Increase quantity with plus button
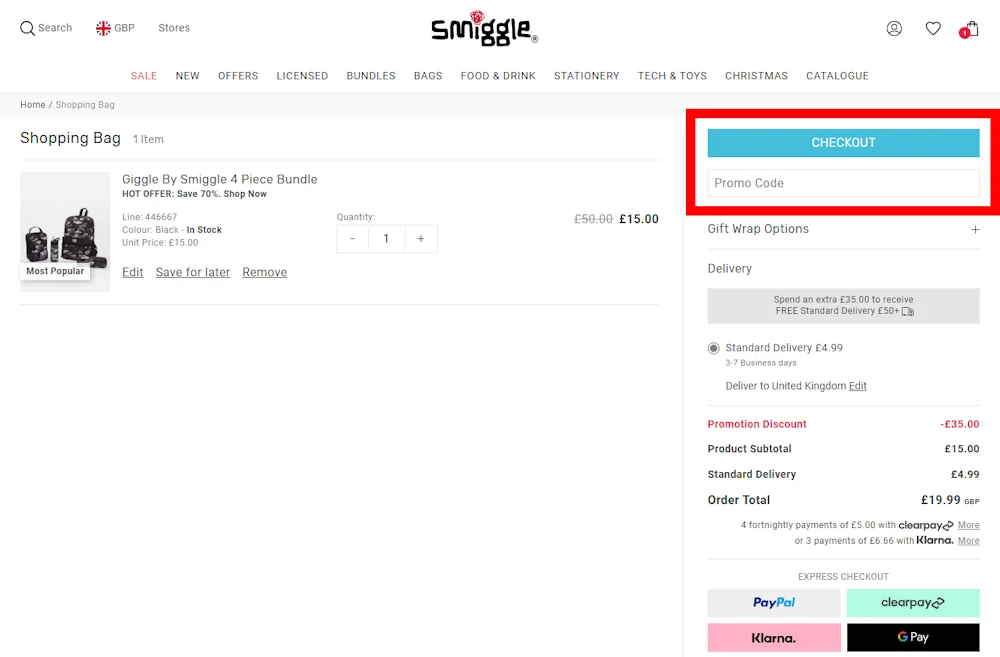1000x657 pixels. (421, 239)
